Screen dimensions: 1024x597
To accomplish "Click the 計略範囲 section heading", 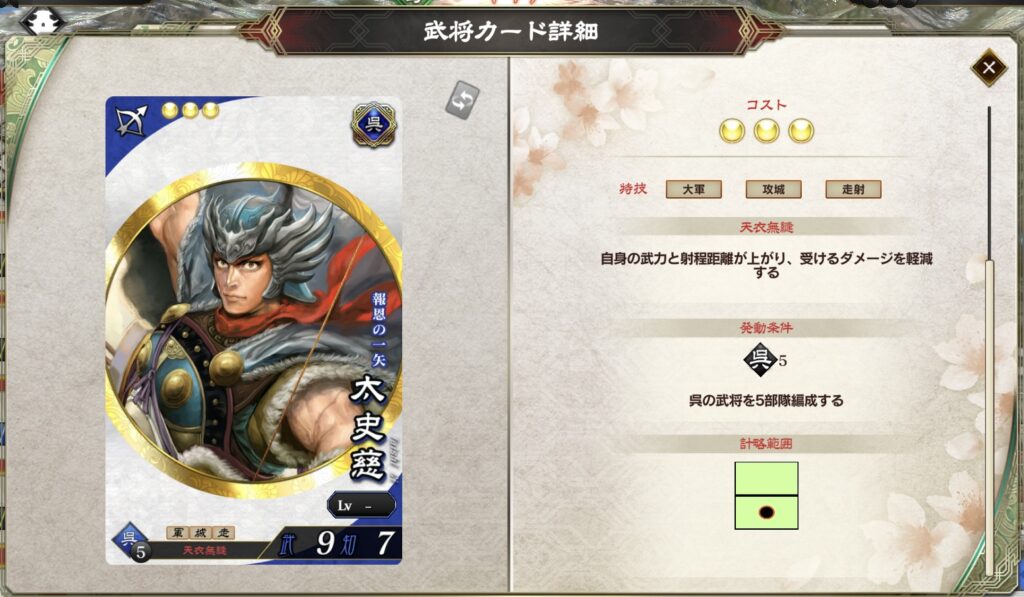I will (x=766, y=444).
